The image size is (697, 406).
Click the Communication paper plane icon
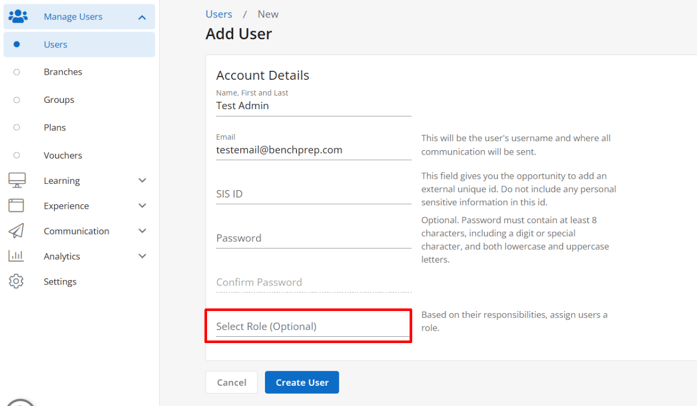[x=16, y=231]
